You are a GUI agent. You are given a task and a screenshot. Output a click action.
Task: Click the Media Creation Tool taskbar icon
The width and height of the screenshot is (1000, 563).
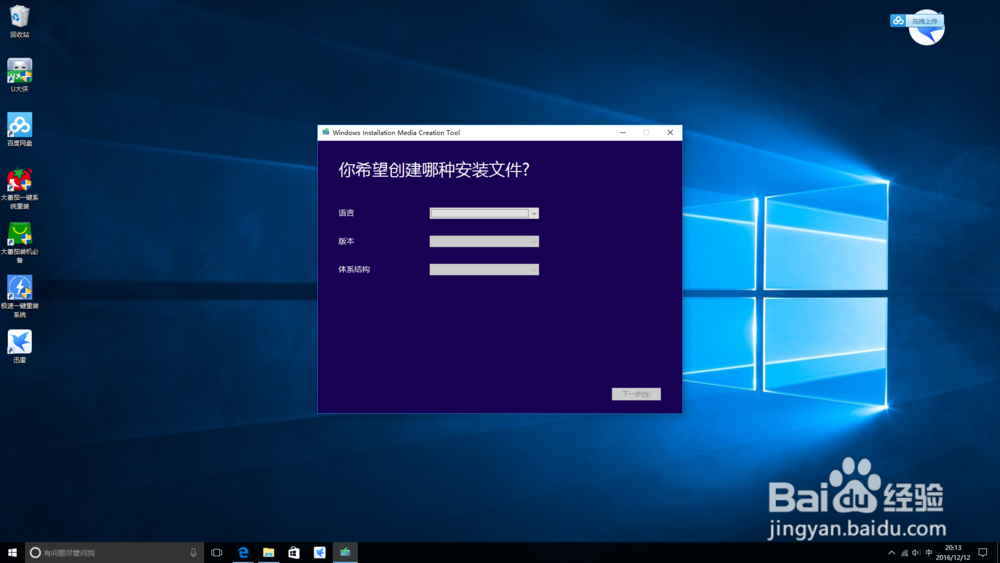pos(345,553)
